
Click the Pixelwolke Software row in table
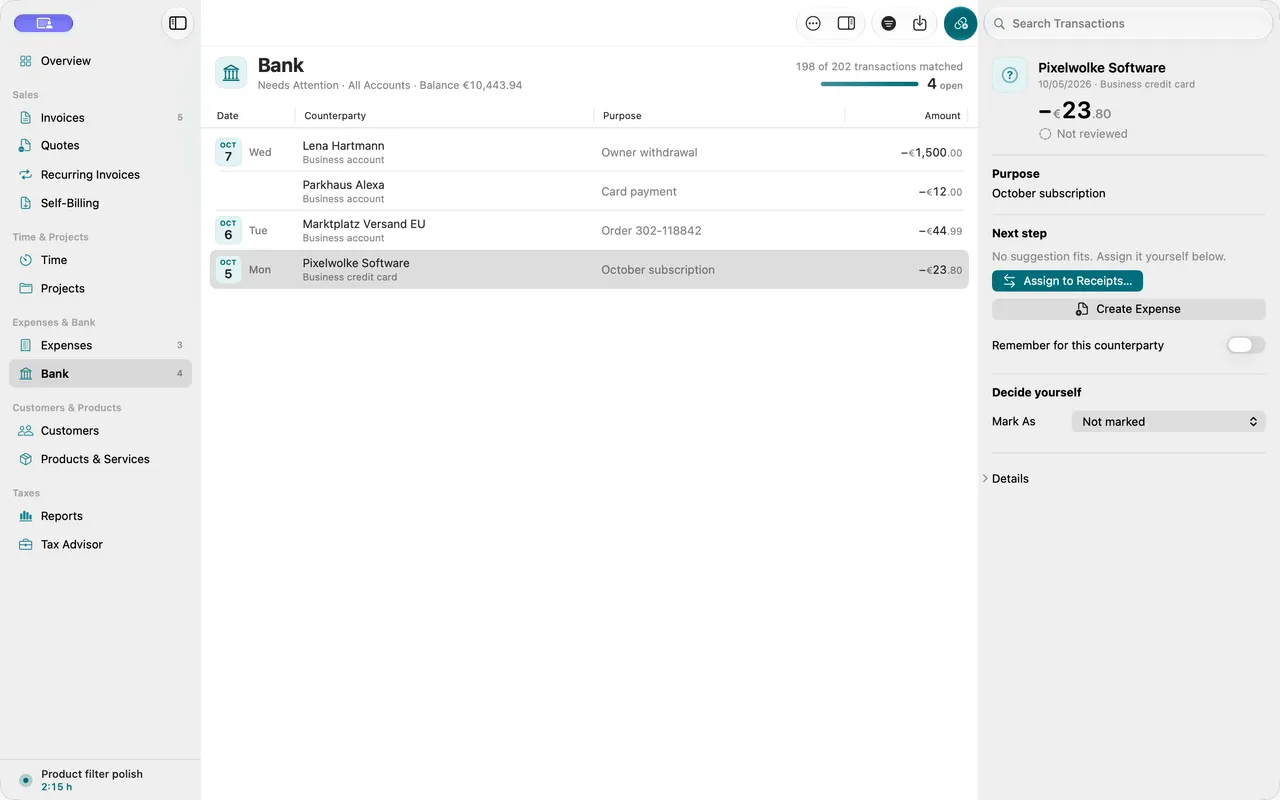[589, 270]
